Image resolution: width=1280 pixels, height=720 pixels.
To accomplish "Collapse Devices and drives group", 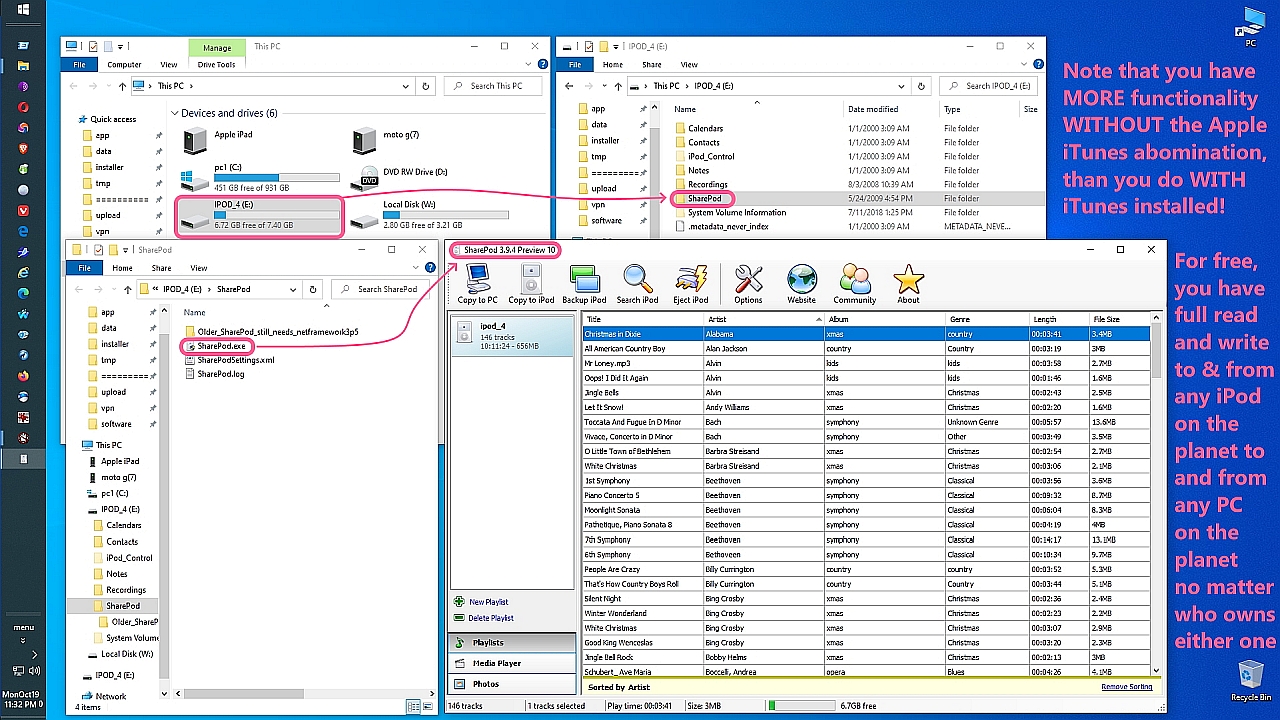I will (174, 113).
